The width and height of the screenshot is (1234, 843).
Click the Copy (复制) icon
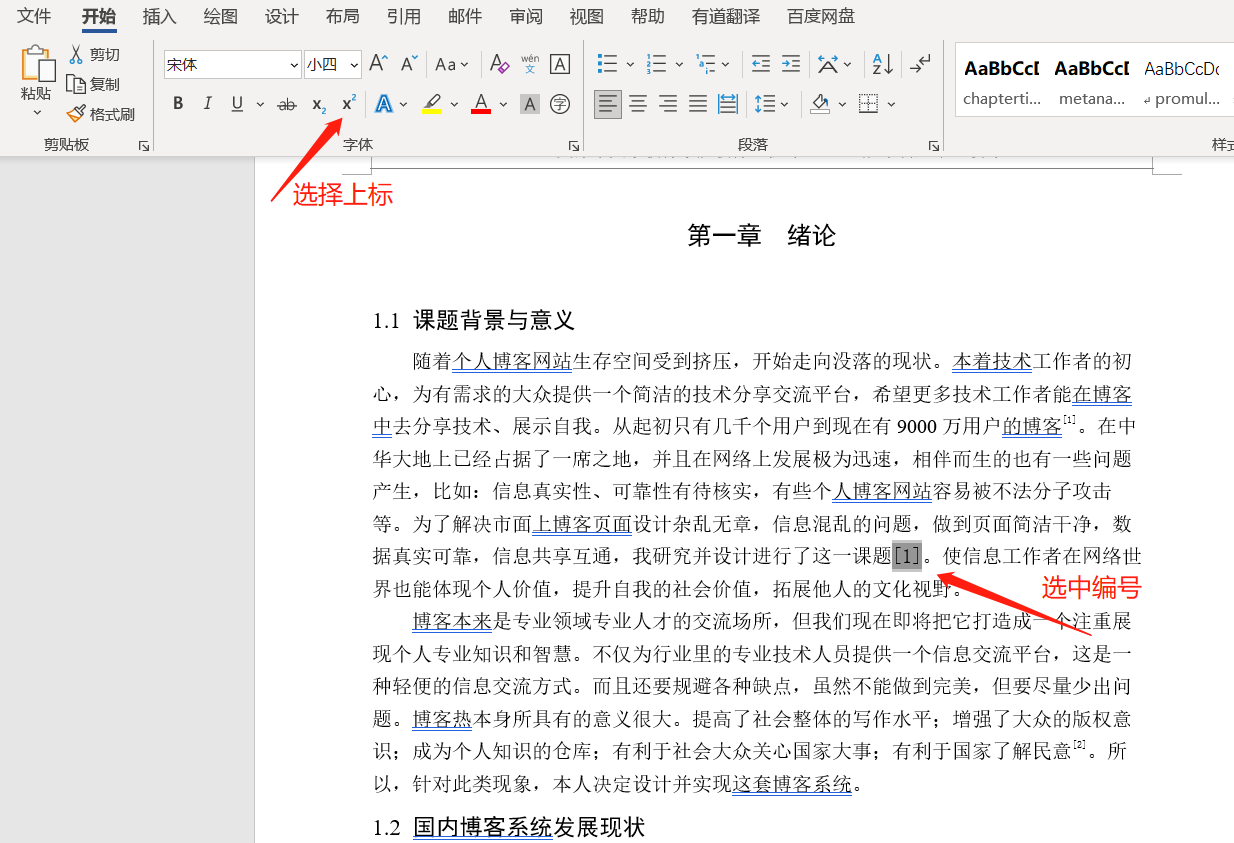pyautogui.click(x=76, y=84)
